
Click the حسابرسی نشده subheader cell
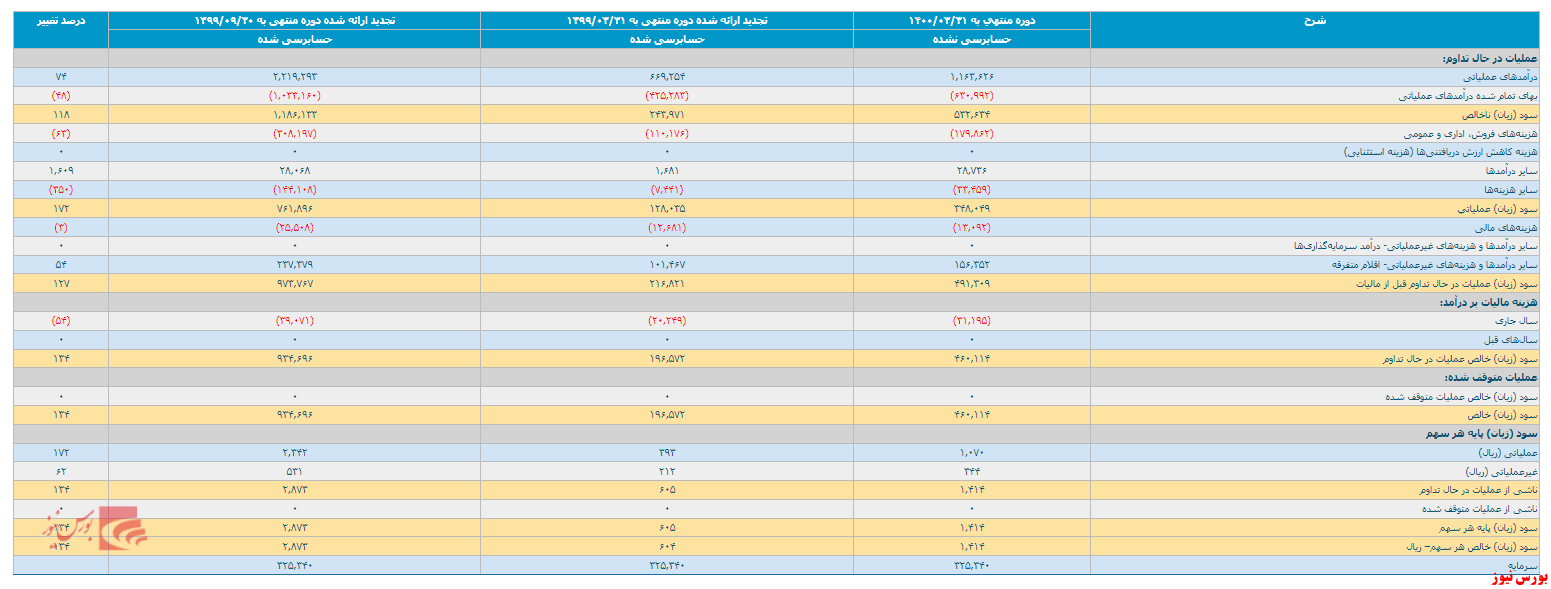coord(971,39)
